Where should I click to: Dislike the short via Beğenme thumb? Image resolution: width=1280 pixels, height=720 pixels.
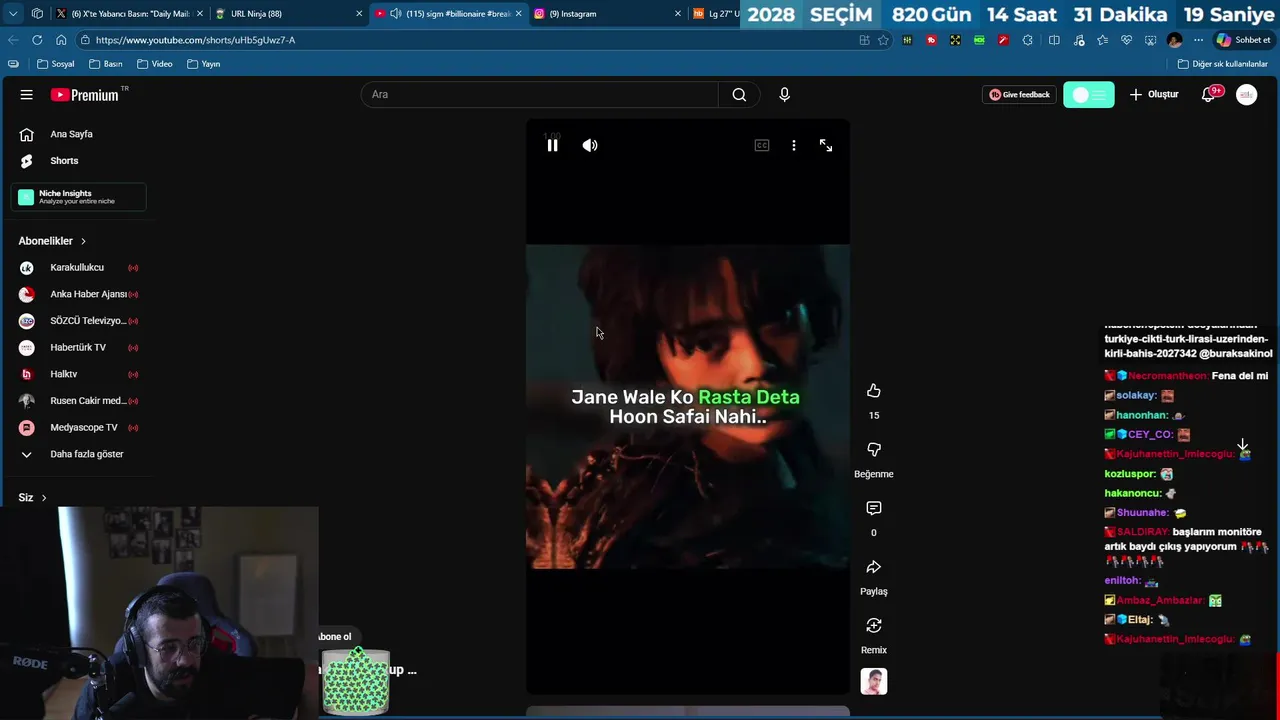(x=874, y=450)
